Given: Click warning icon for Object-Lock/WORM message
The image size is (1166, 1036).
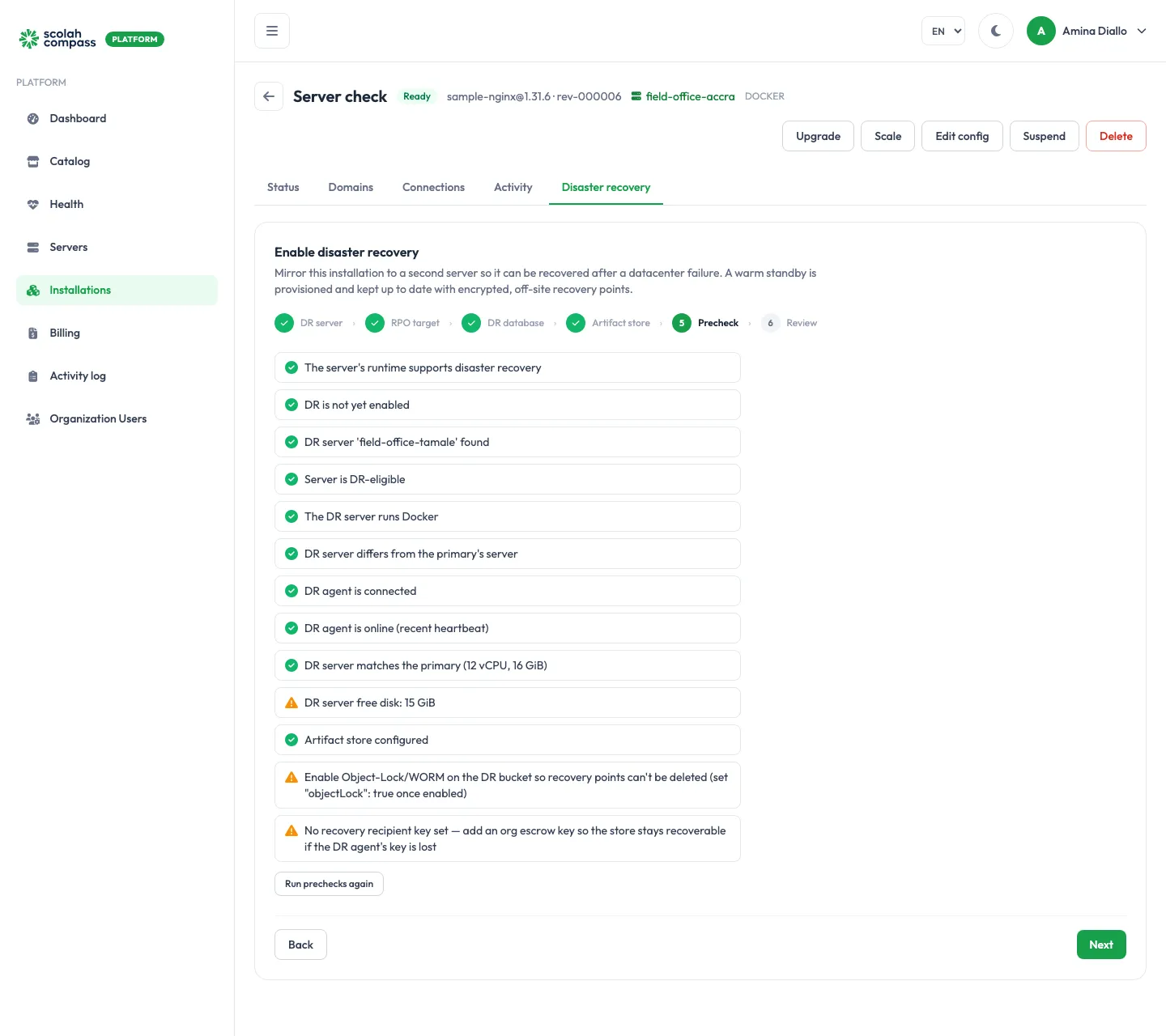Looking at the screenshot, I should tap(291, 777).
